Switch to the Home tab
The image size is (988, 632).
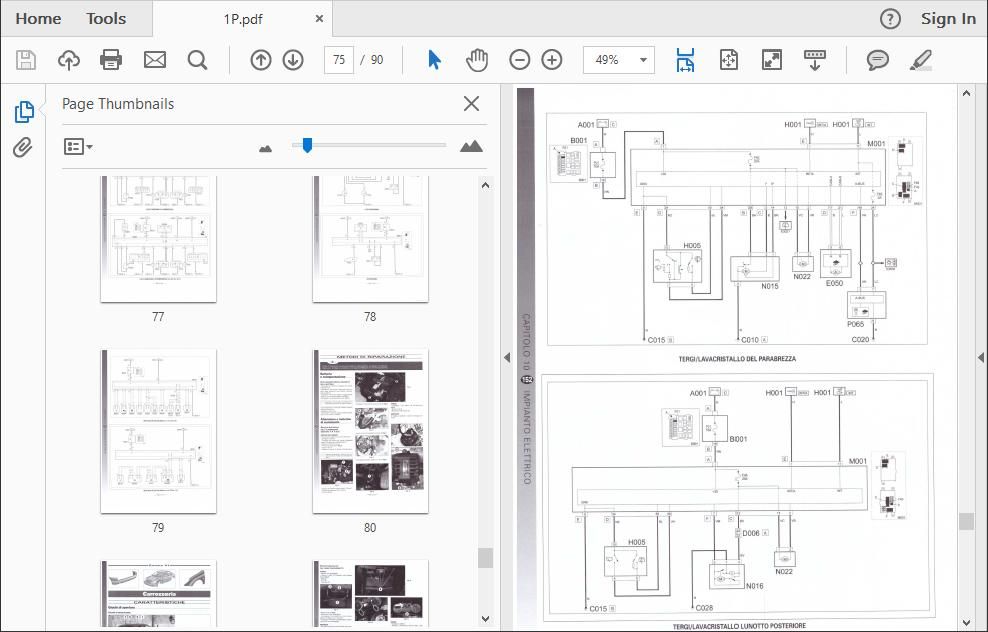[x=38, y=19]
